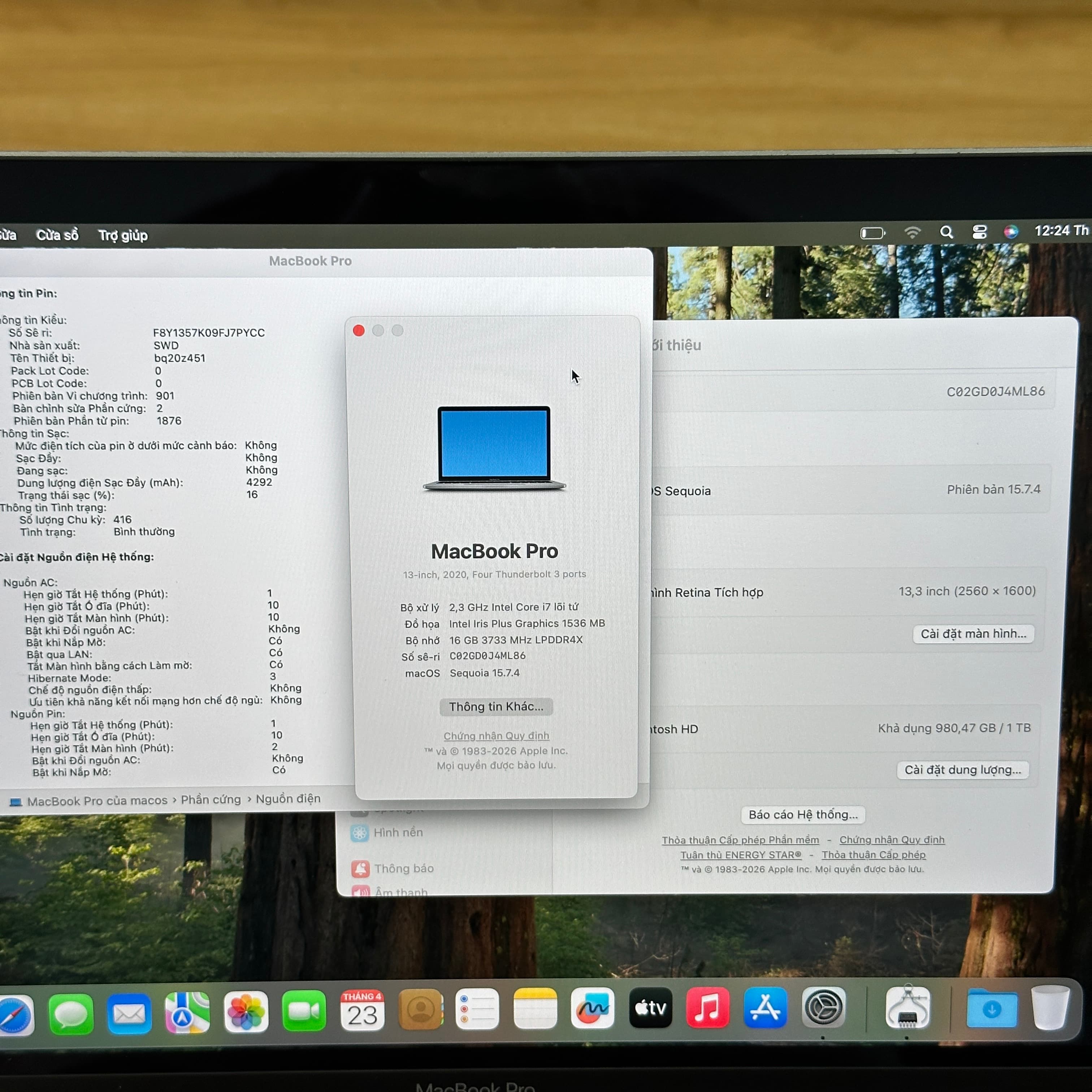Click Tình trạng Bình thường value
This screenshot has width=1092, height=1092.
point(144,532)
